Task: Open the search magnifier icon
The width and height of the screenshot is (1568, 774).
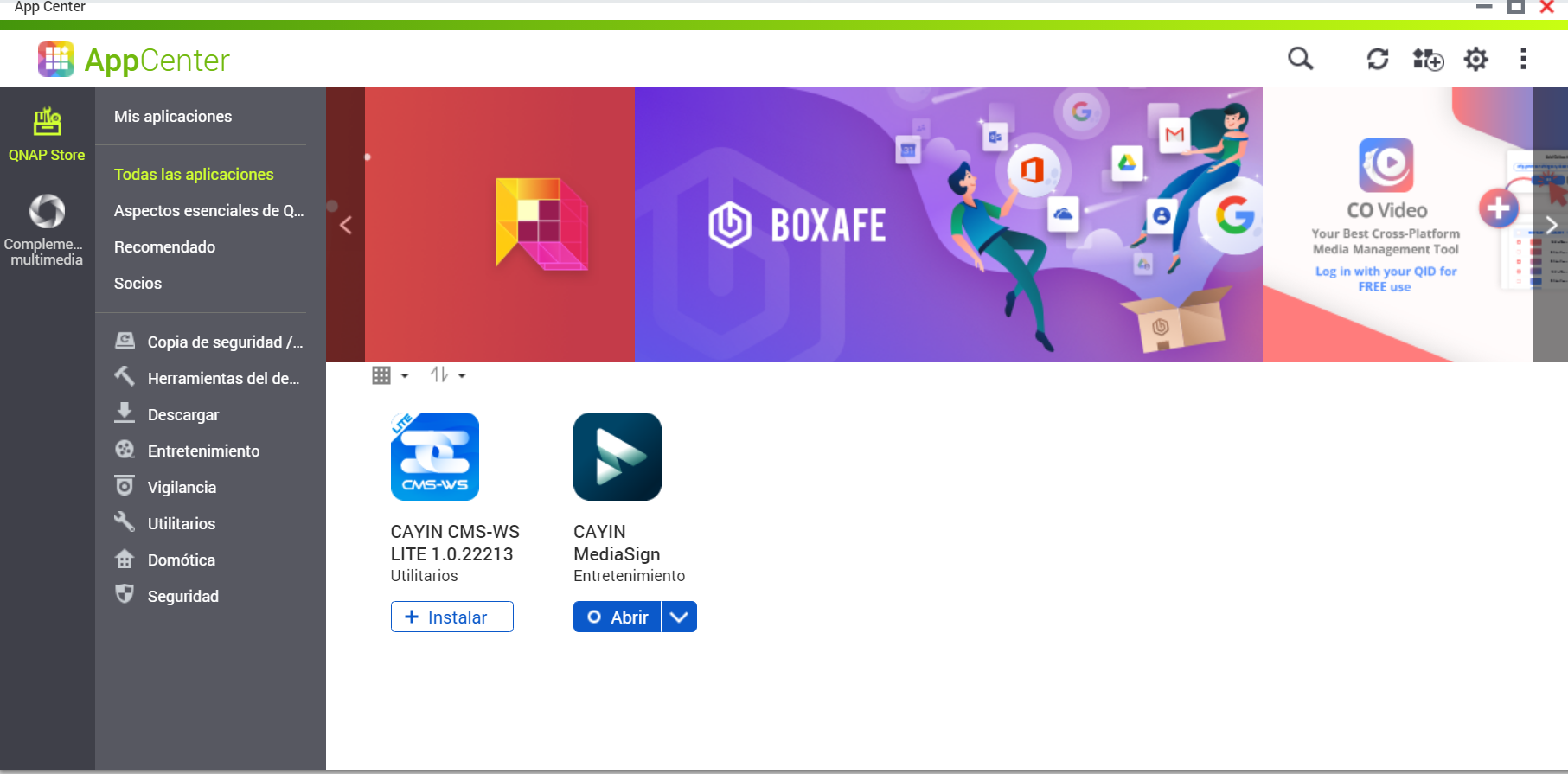Action: click(1300, 59)
